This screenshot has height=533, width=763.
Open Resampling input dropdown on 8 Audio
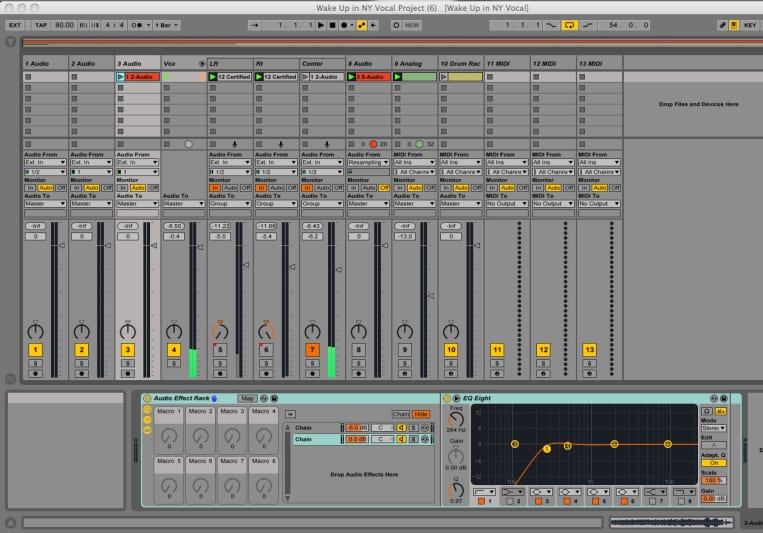pos(368,162)
